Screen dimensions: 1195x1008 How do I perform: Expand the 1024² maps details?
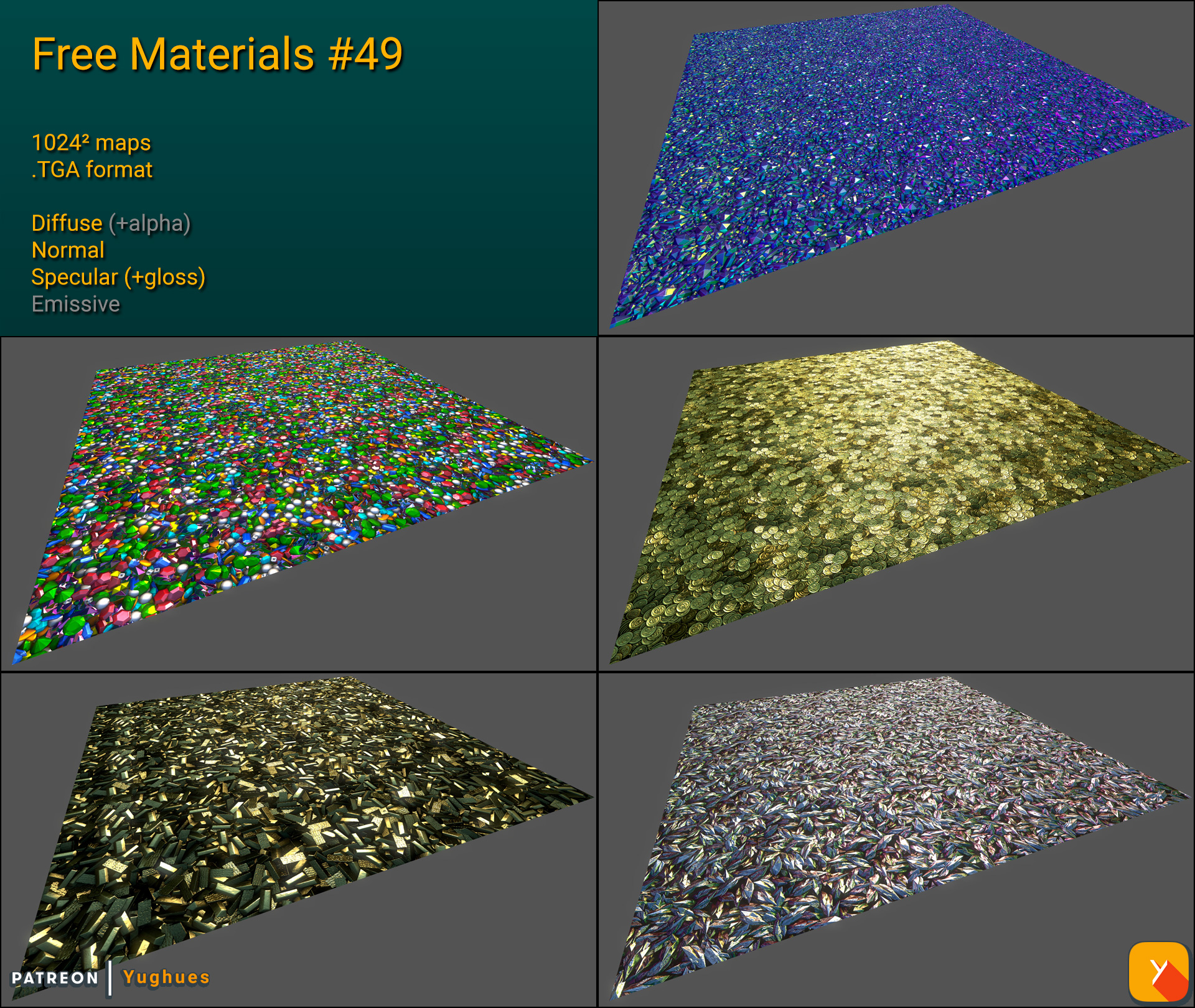coord(91,142)
